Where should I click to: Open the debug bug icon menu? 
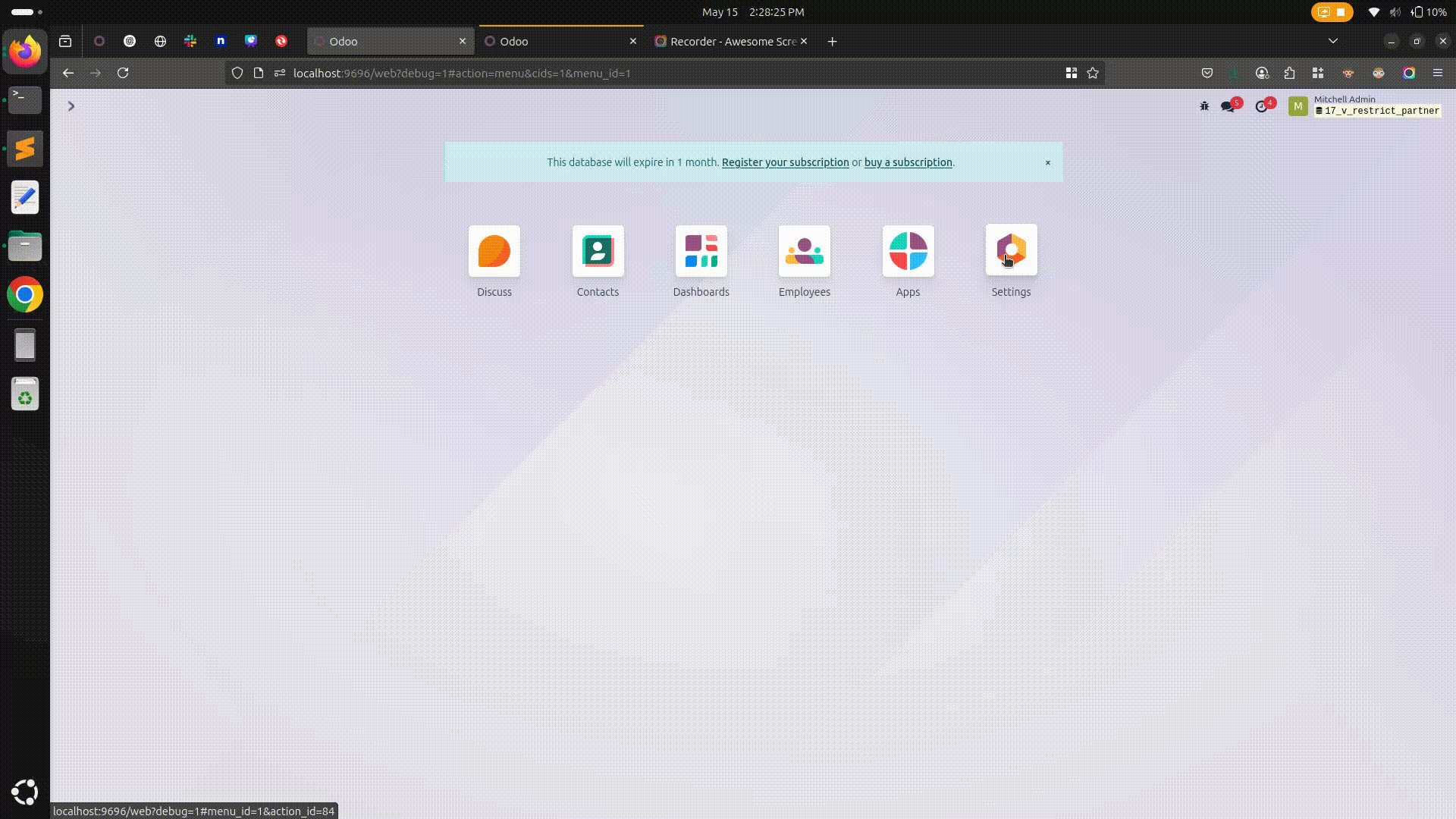point(1204,106)
